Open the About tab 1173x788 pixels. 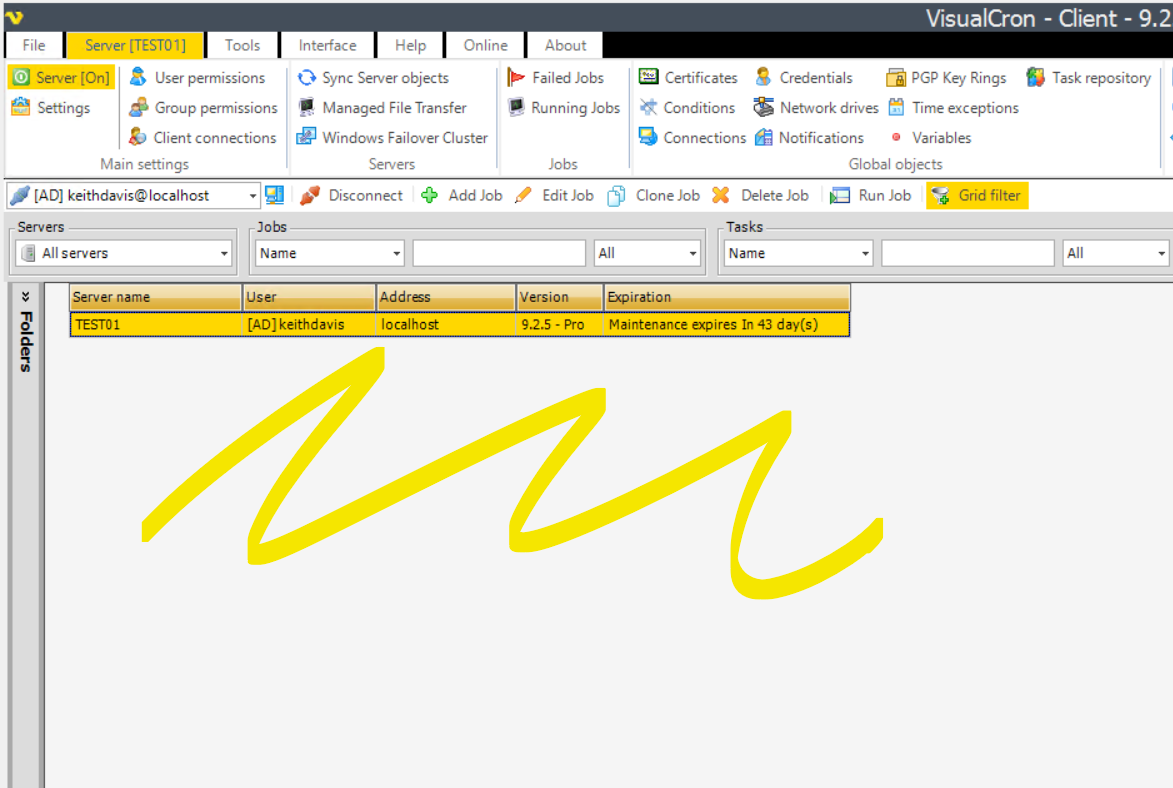(566, 45)
